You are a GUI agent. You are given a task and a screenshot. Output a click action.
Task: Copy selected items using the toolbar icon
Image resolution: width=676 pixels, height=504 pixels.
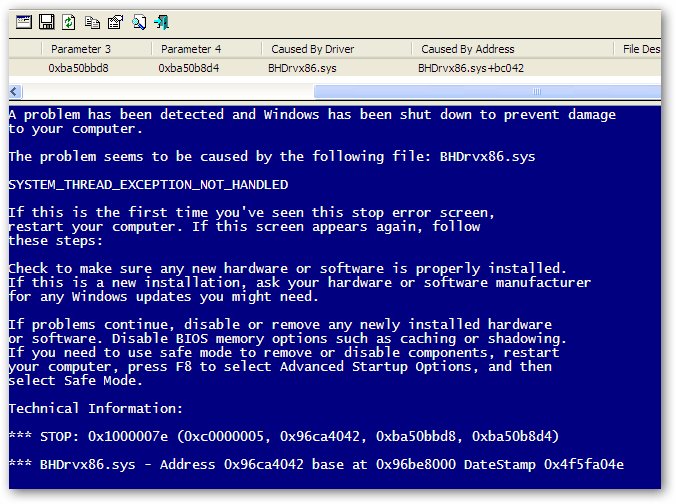point(92,22)
